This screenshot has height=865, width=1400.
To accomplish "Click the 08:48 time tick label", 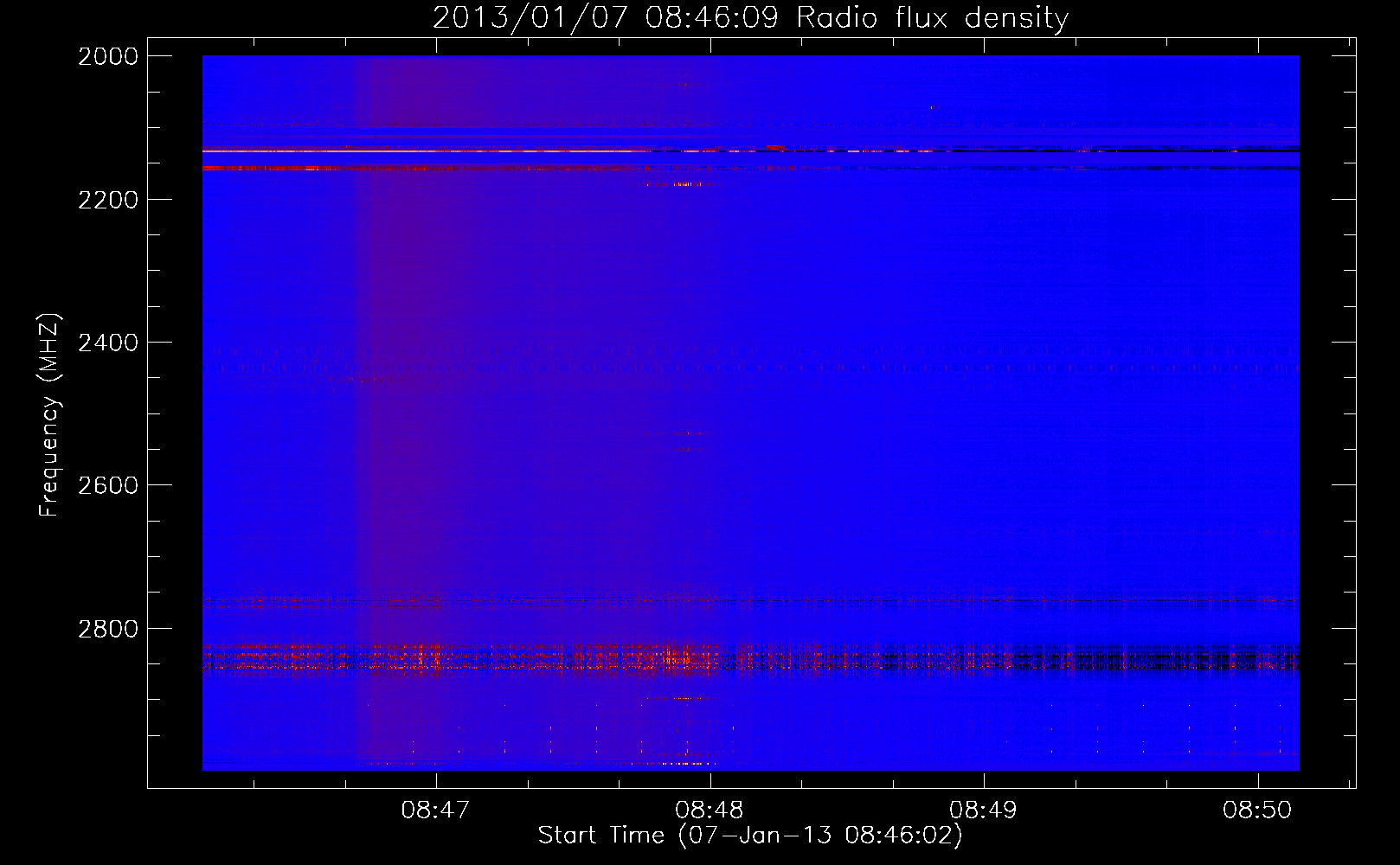I will [710, 810].
